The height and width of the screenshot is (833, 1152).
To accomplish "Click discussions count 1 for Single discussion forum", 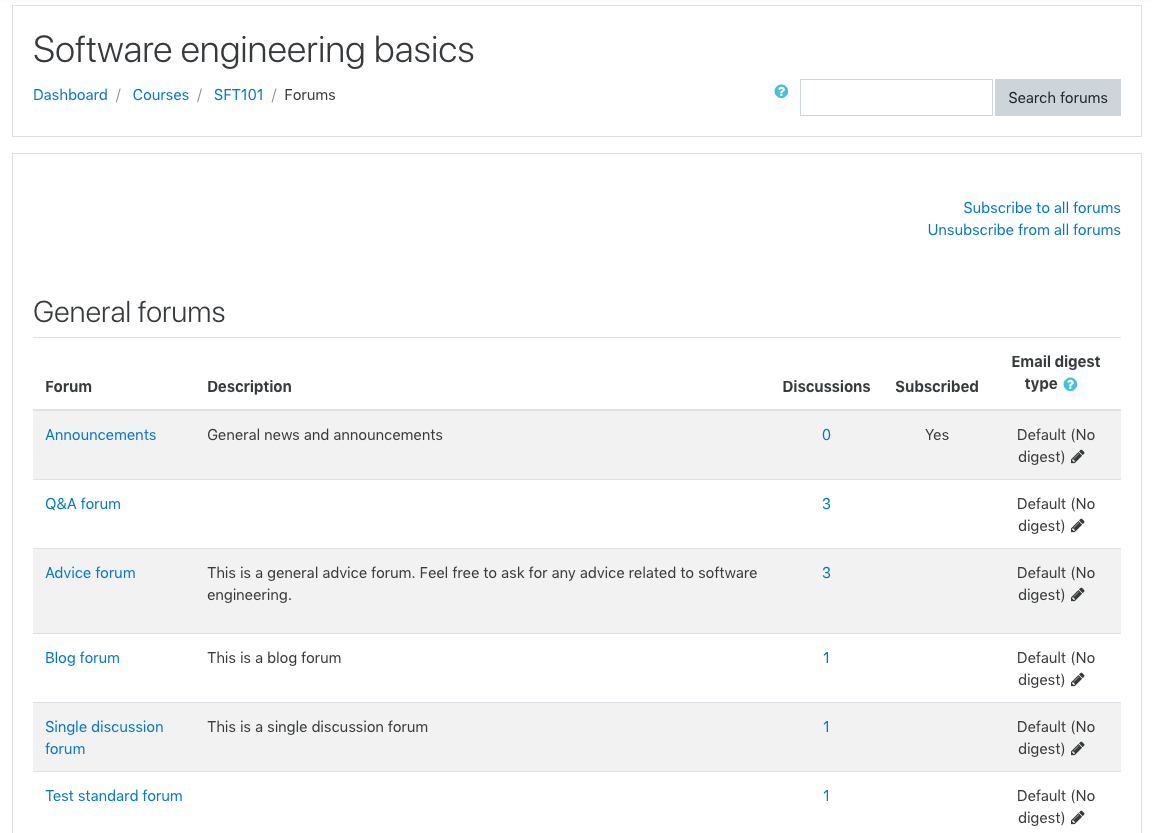I will [x=827, y=727].
